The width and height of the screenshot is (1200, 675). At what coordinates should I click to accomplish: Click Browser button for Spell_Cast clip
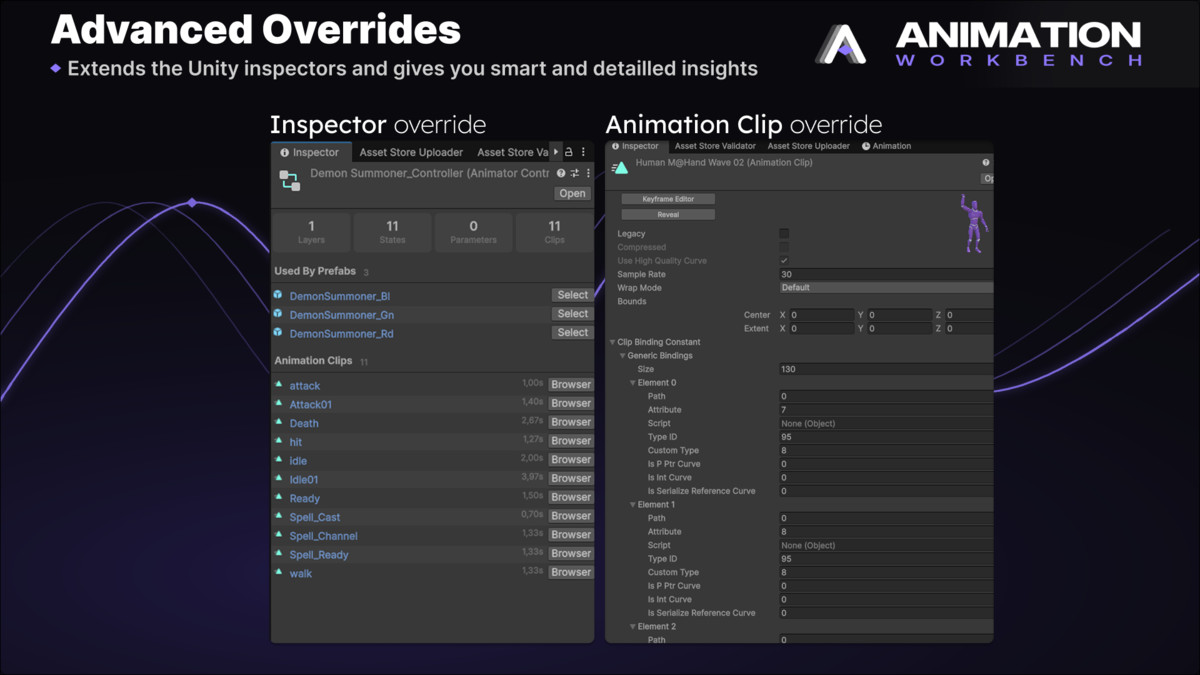pos(571,516)
